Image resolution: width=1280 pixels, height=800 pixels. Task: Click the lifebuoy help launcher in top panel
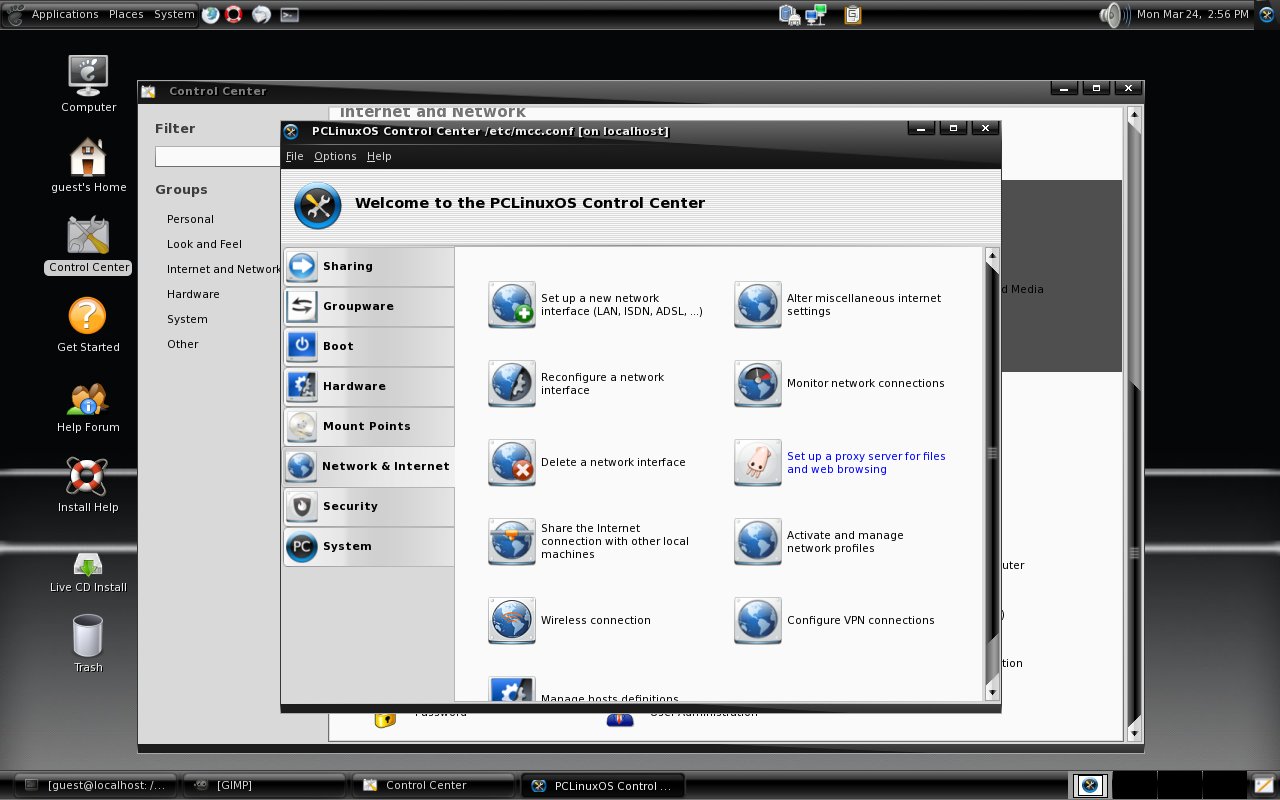click(x=234, y=14)
